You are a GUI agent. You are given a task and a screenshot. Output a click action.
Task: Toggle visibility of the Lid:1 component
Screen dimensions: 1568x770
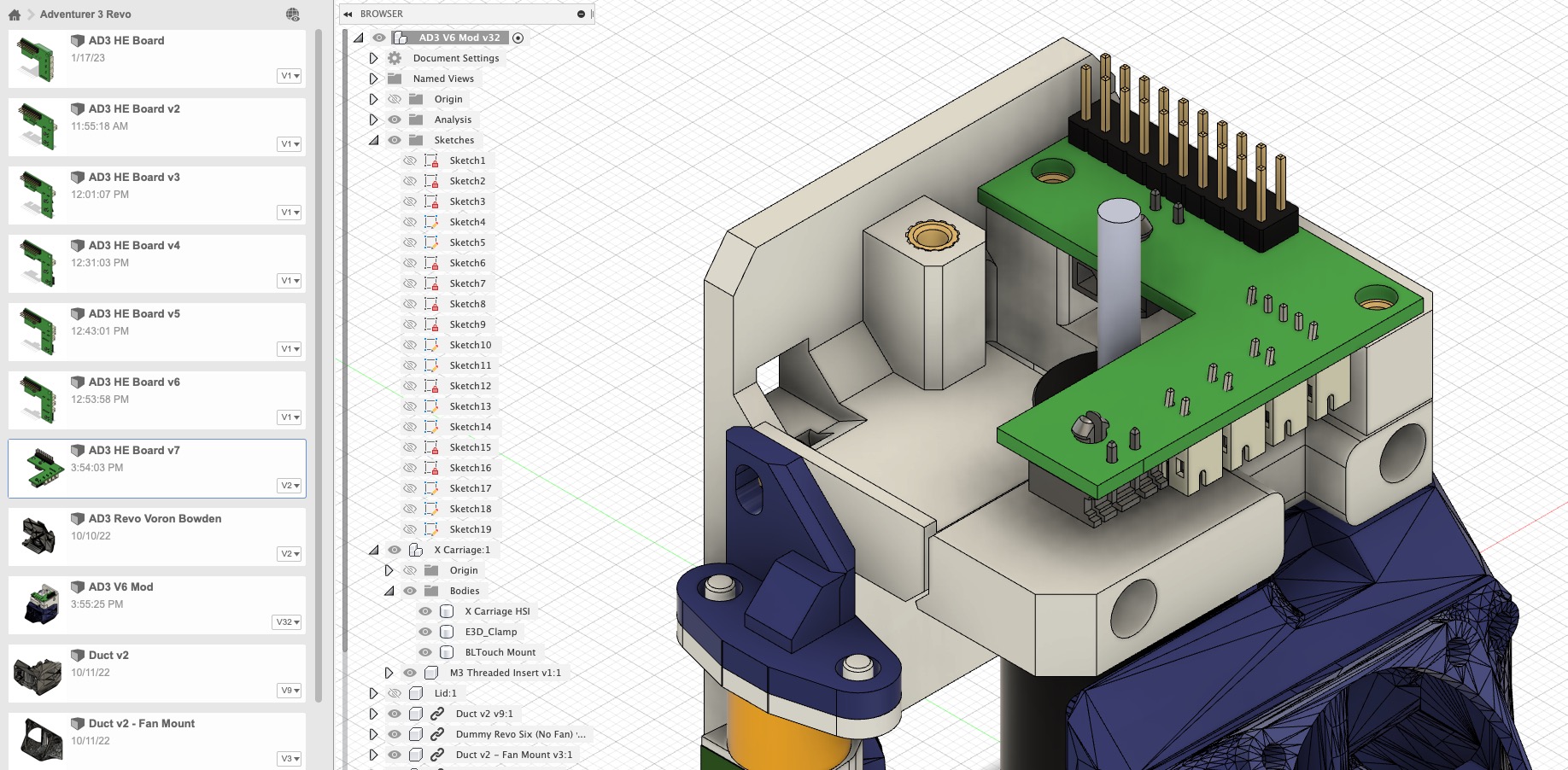pyautogui.click(x=395, y=693)
